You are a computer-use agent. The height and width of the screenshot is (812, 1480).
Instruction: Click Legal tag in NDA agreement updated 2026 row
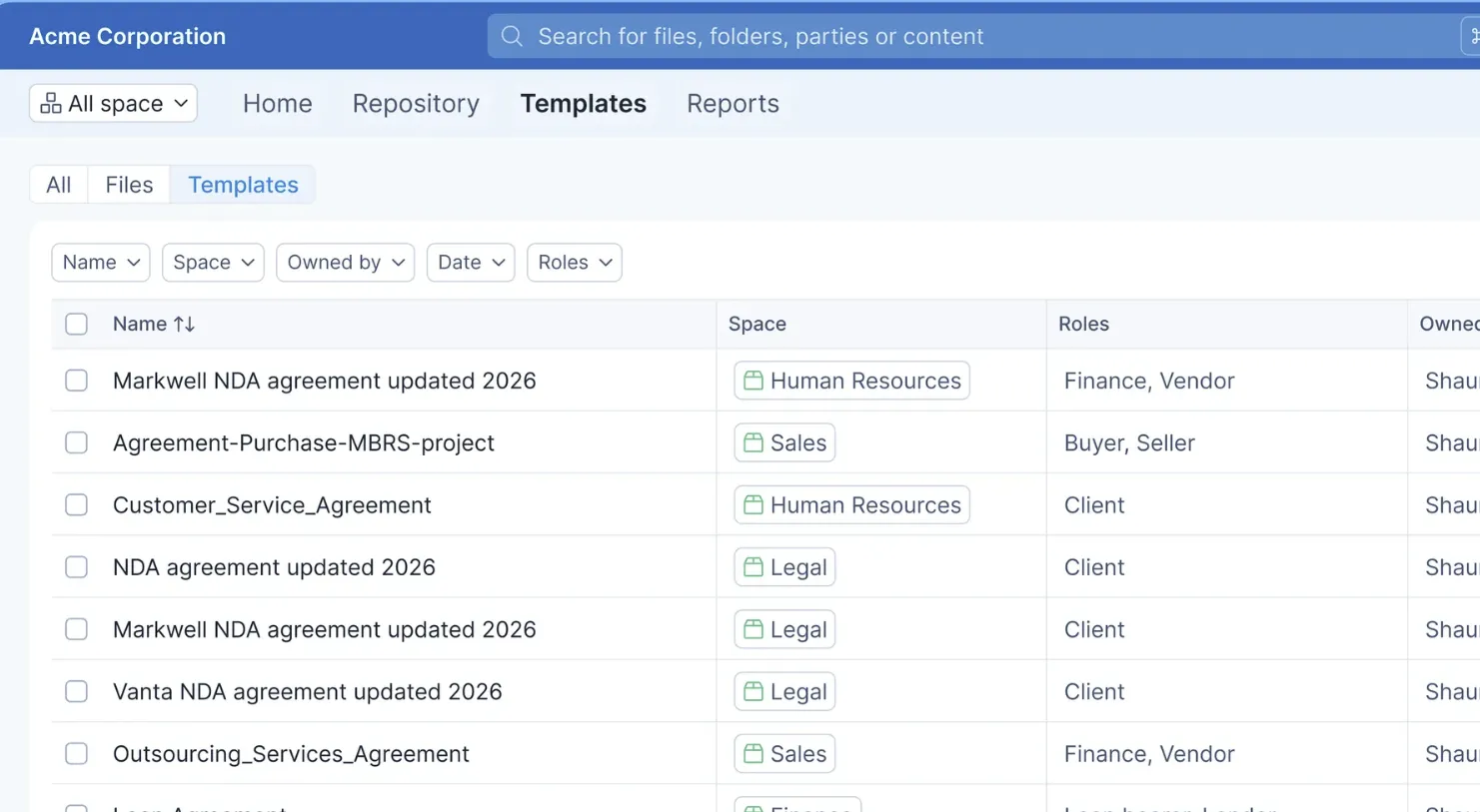click(784, 567)
